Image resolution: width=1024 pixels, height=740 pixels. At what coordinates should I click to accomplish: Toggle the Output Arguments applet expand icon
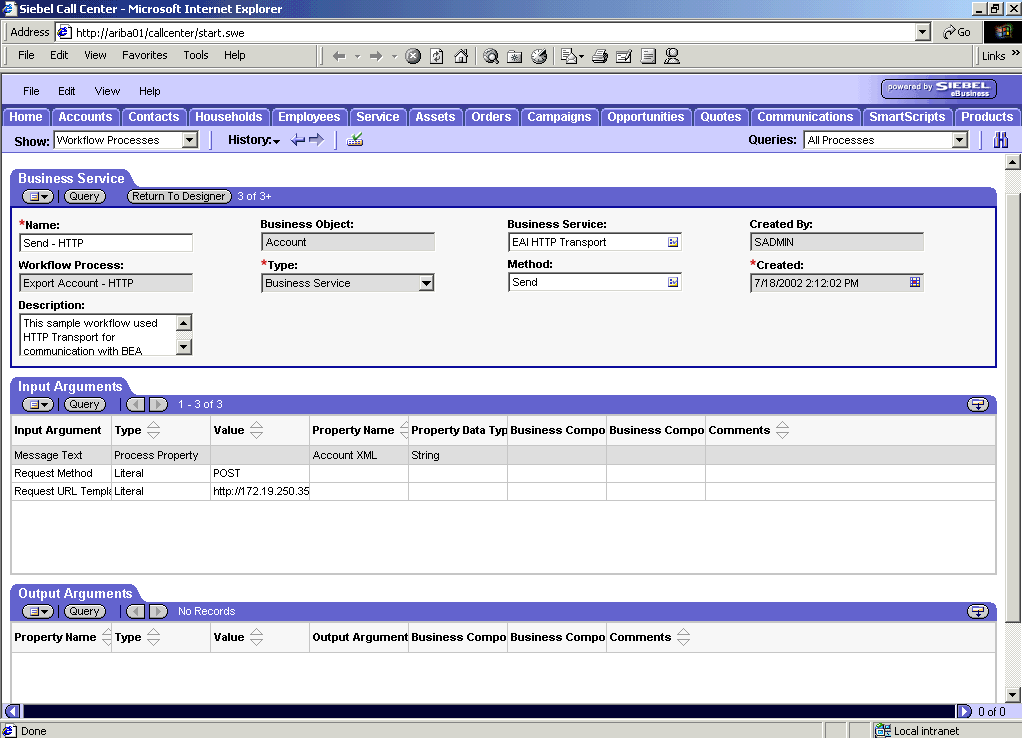pos(978,611)
